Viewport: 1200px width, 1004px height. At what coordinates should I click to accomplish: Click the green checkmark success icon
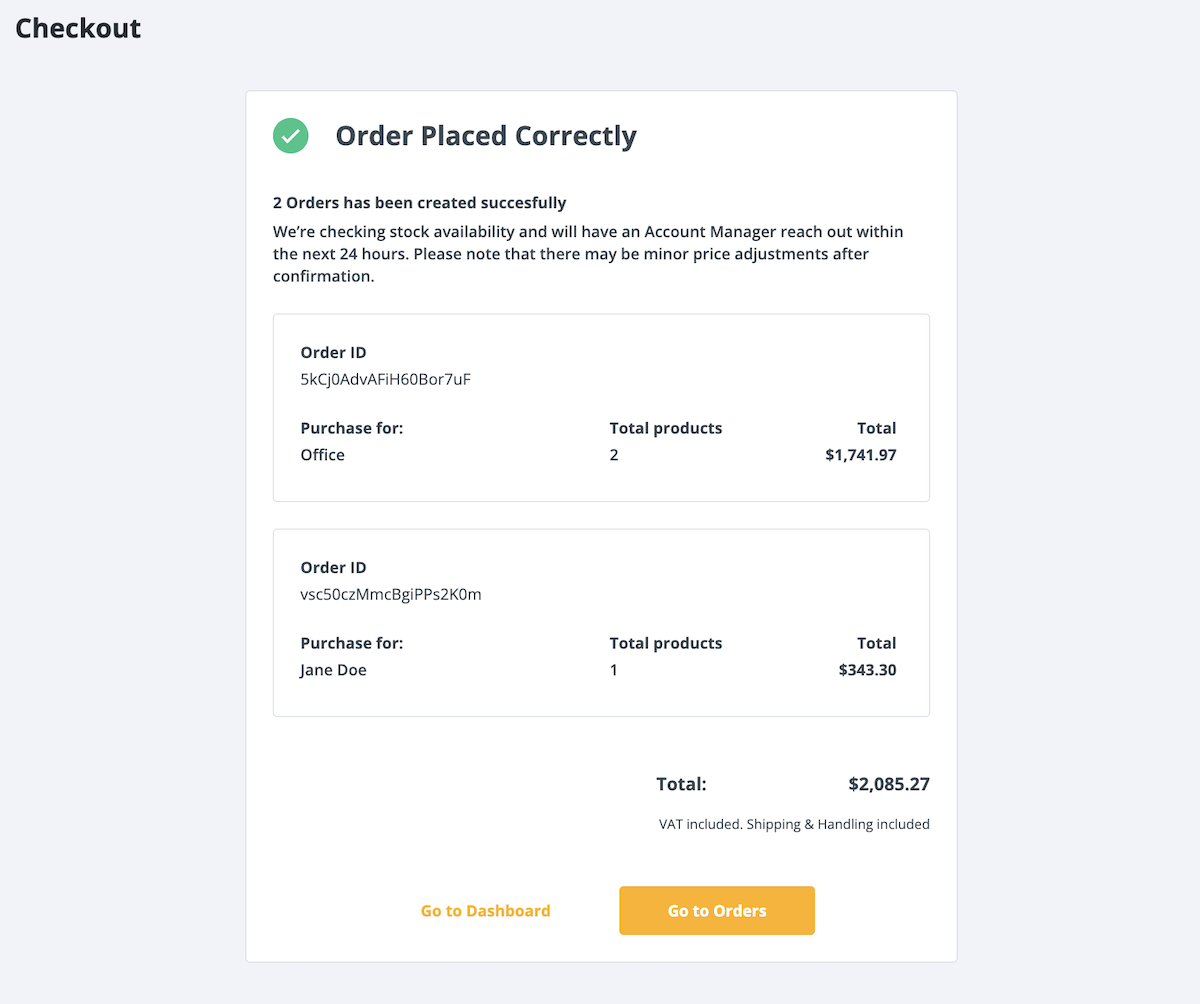[x=290, y=136]
